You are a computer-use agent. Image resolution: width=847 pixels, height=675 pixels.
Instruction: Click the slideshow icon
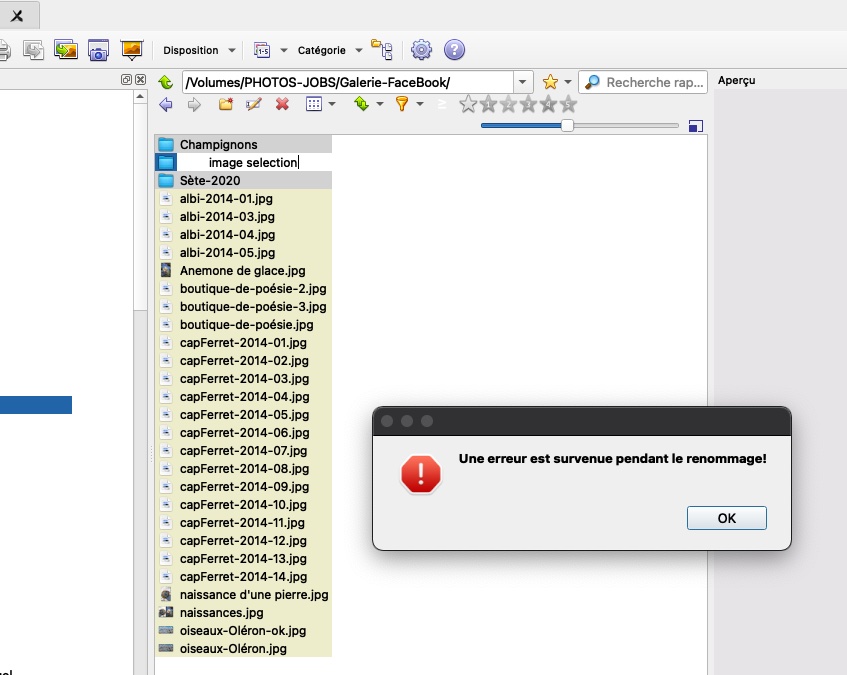(132, 50)
